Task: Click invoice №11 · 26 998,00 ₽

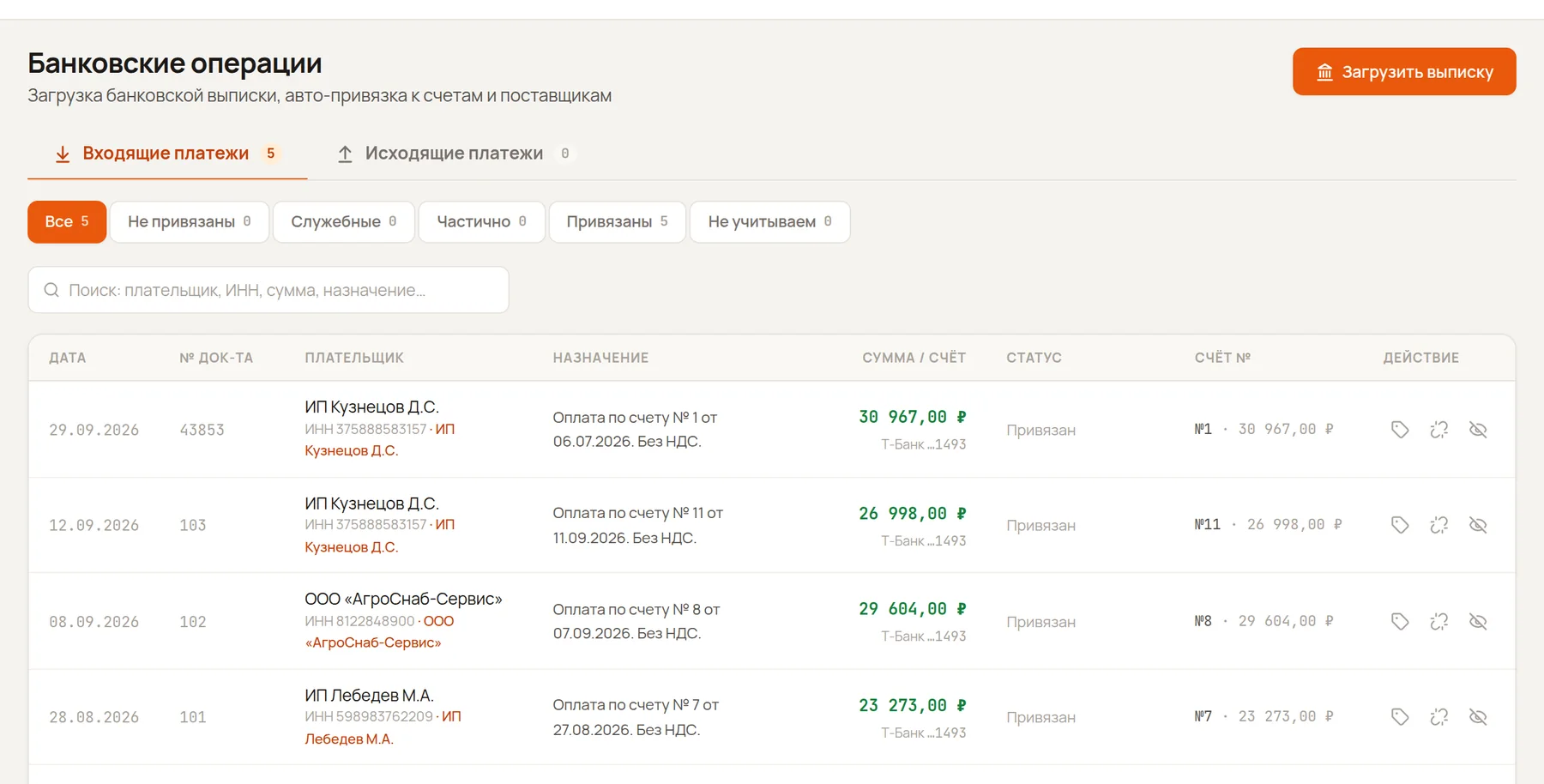Action: click(x=1268, y=524)
